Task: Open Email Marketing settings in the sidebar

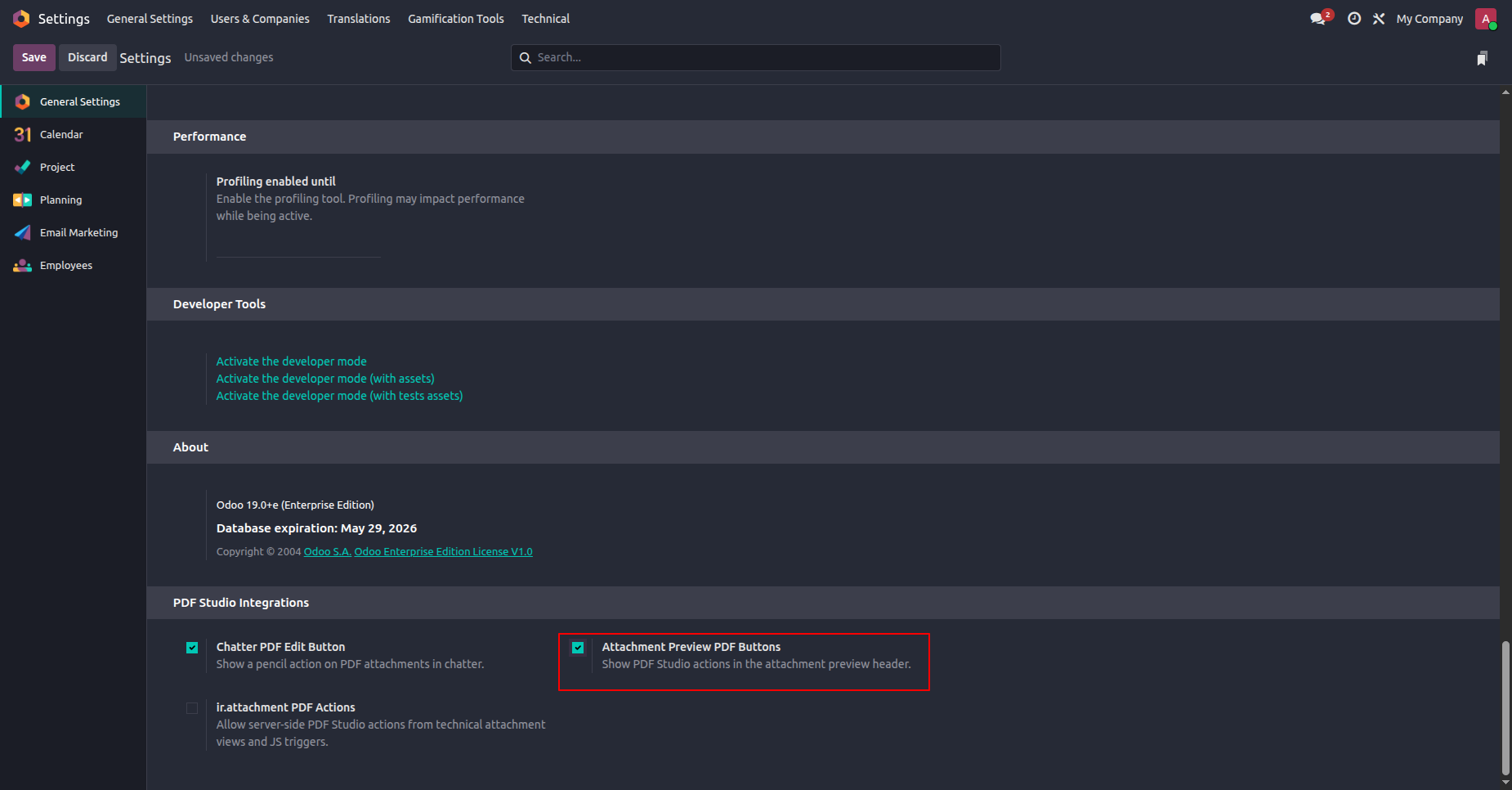Action: (x=74, y=232)
